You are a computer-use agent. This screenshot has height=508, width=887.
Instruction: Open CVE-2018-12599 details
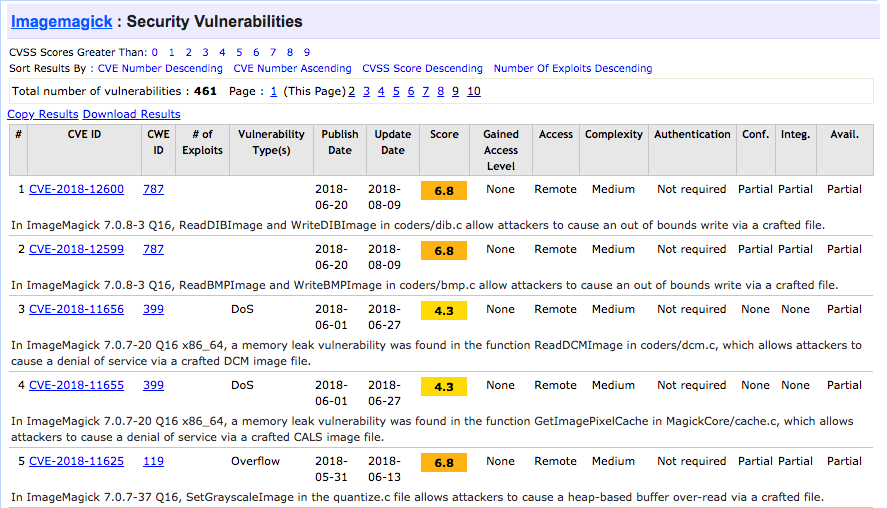coord(76,249)
